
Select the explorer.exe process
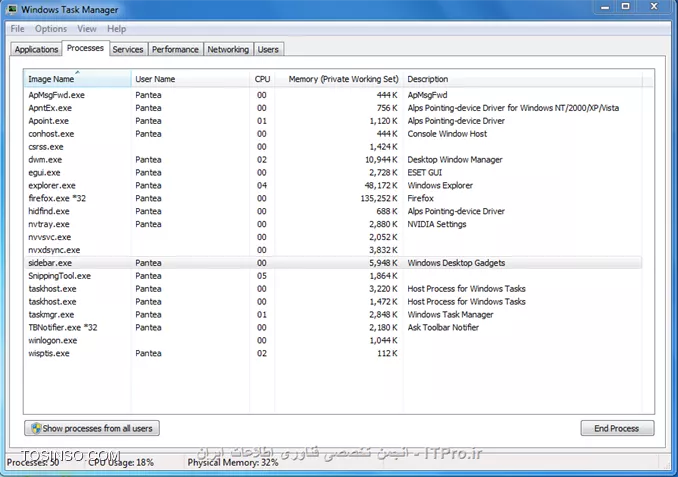click(333, 186)
